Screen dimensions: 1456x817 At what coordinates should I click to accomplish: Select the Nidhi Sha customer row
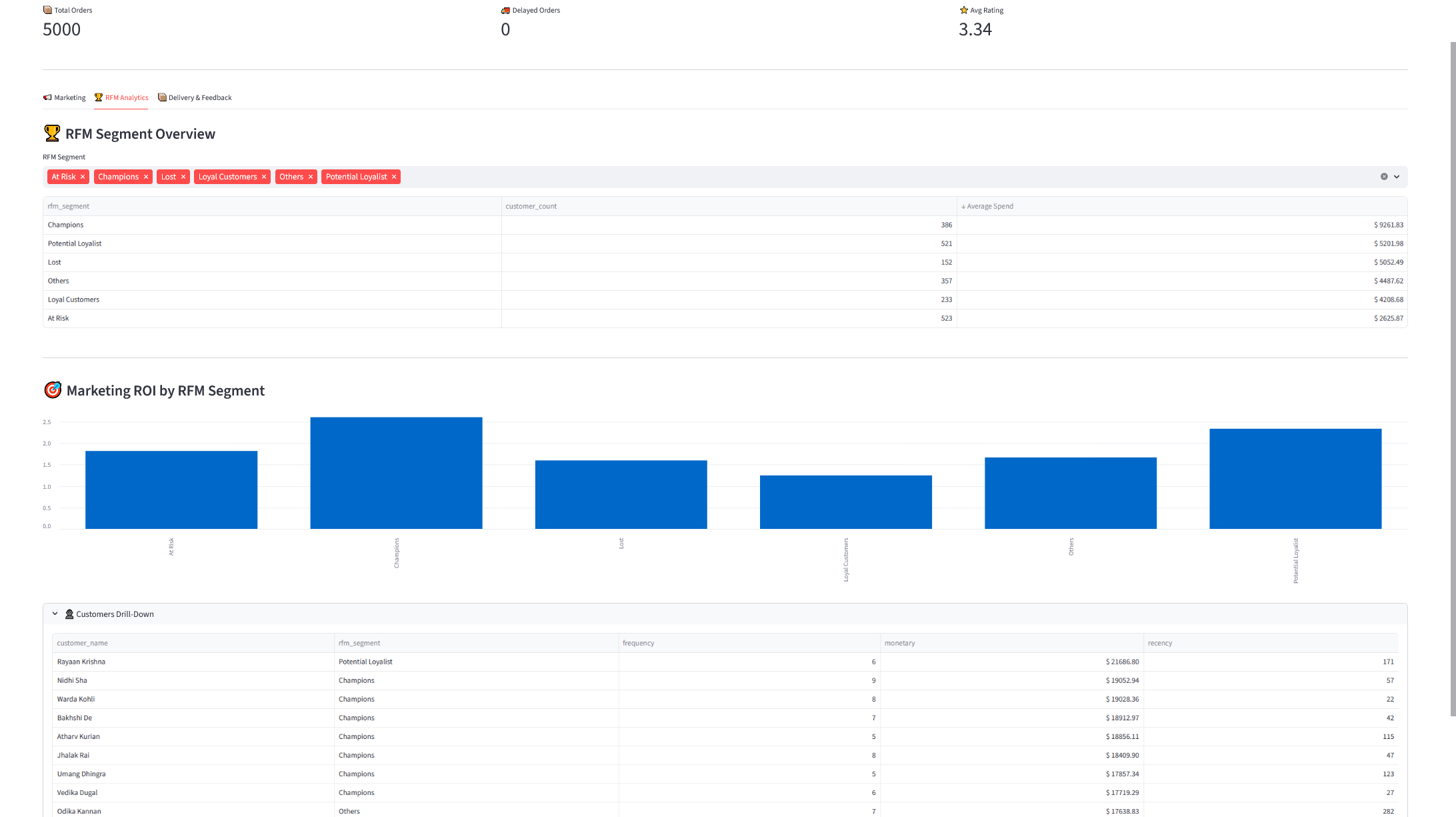point(72,680)
